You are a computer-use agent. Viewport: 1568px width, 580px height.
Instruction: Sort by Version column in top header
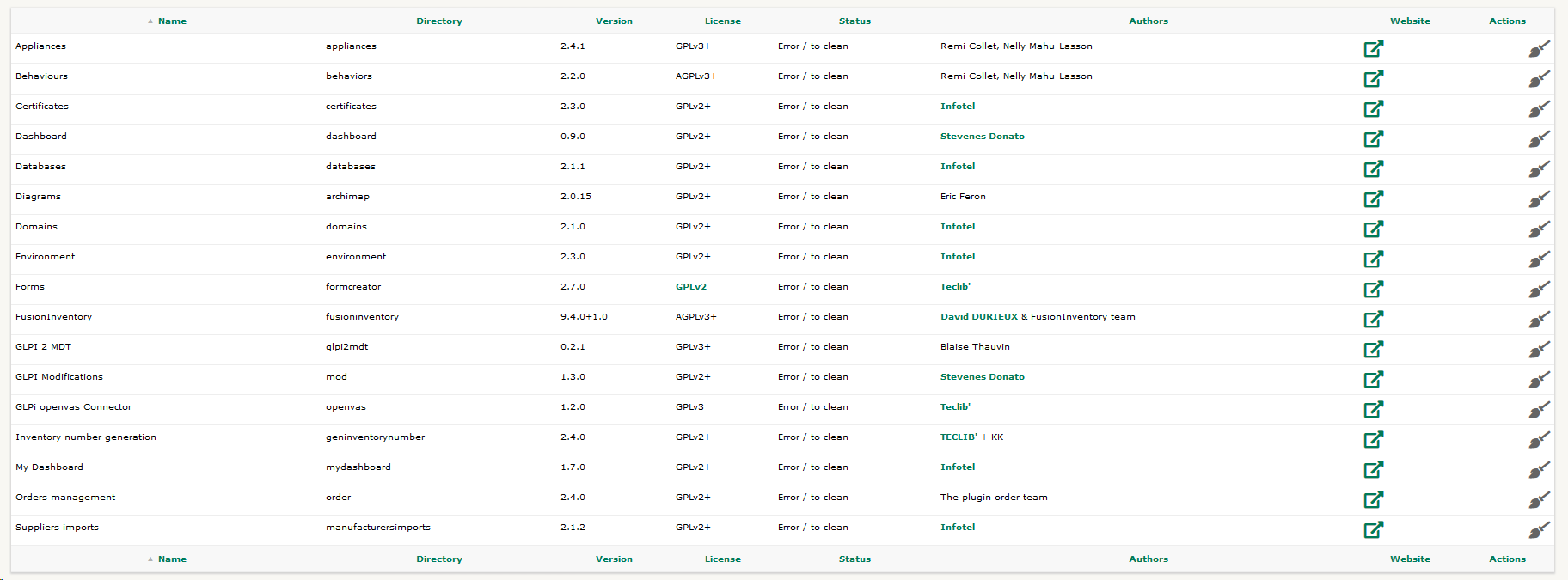[x=614, y=21]
